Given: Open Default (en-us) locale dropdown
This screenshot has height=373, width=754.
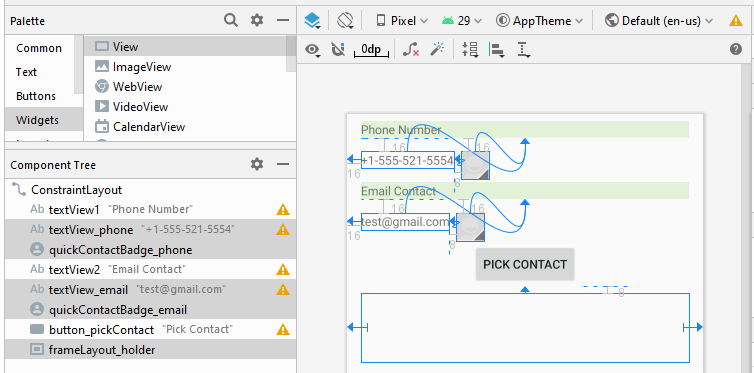Looking at the screenshot, I should click(659, 21).
